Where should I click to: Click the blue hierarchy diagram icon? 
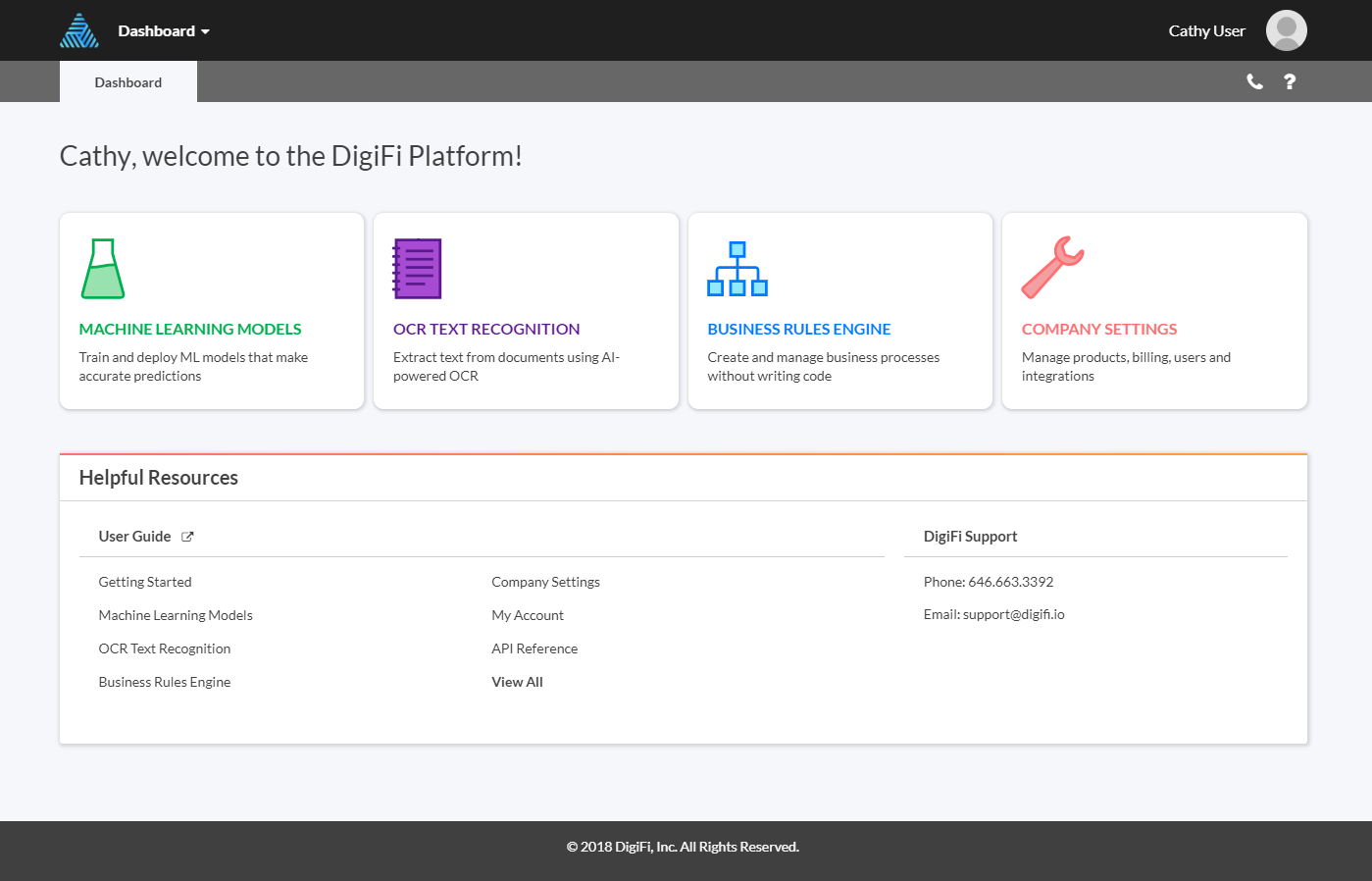tap(737, 269)
